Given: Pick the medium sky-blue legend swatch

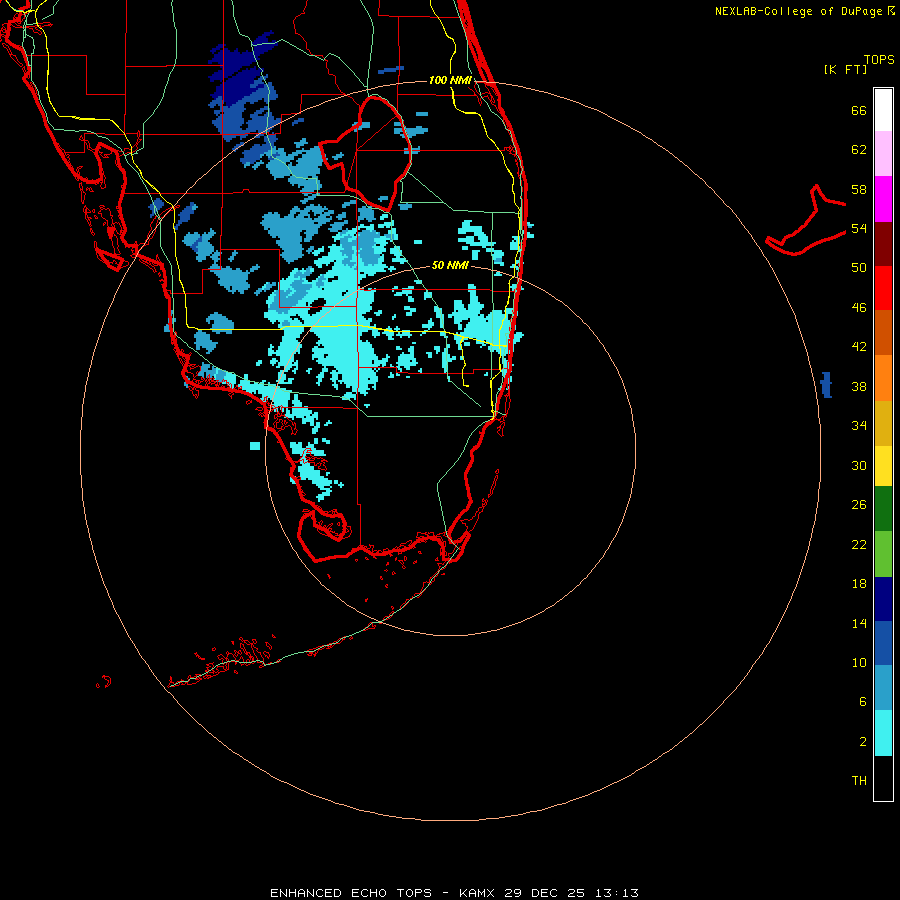Looking at the screenshot, I should 883,688.
